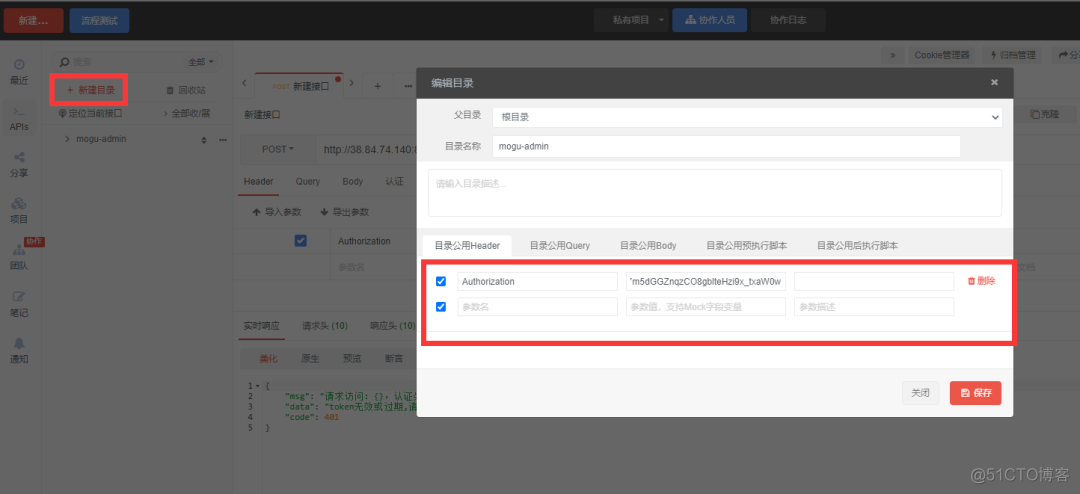Click the red 新建 button
This screenshot has height=494, width=1080.
34,21
